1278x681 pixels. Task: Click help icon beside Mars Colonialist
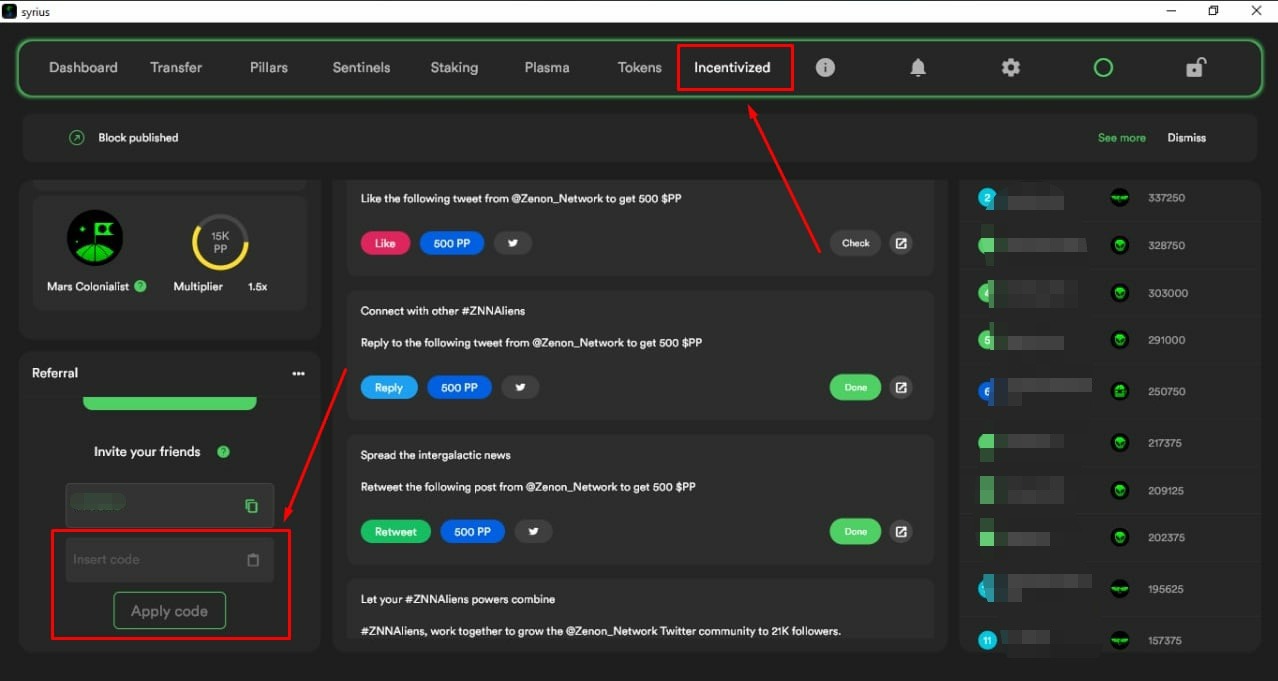[140, 286]
